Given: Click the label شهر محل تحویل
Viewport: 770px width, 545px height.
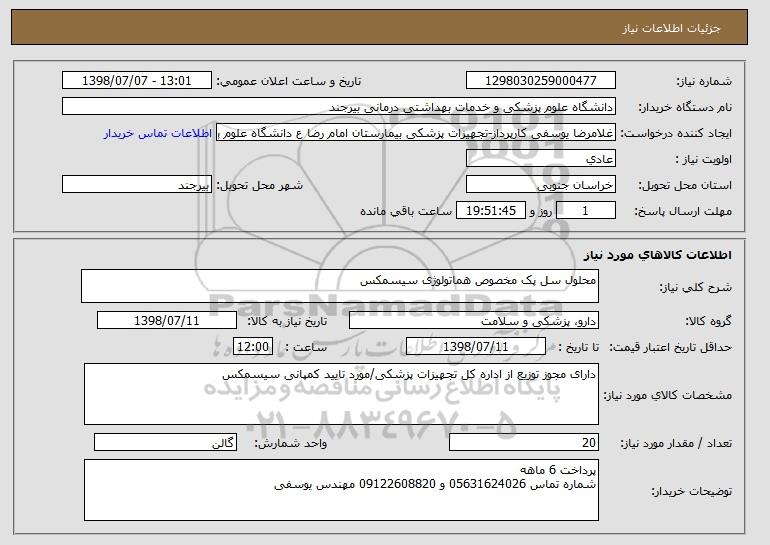Looking at the screenshot, I should pos(260,186).
